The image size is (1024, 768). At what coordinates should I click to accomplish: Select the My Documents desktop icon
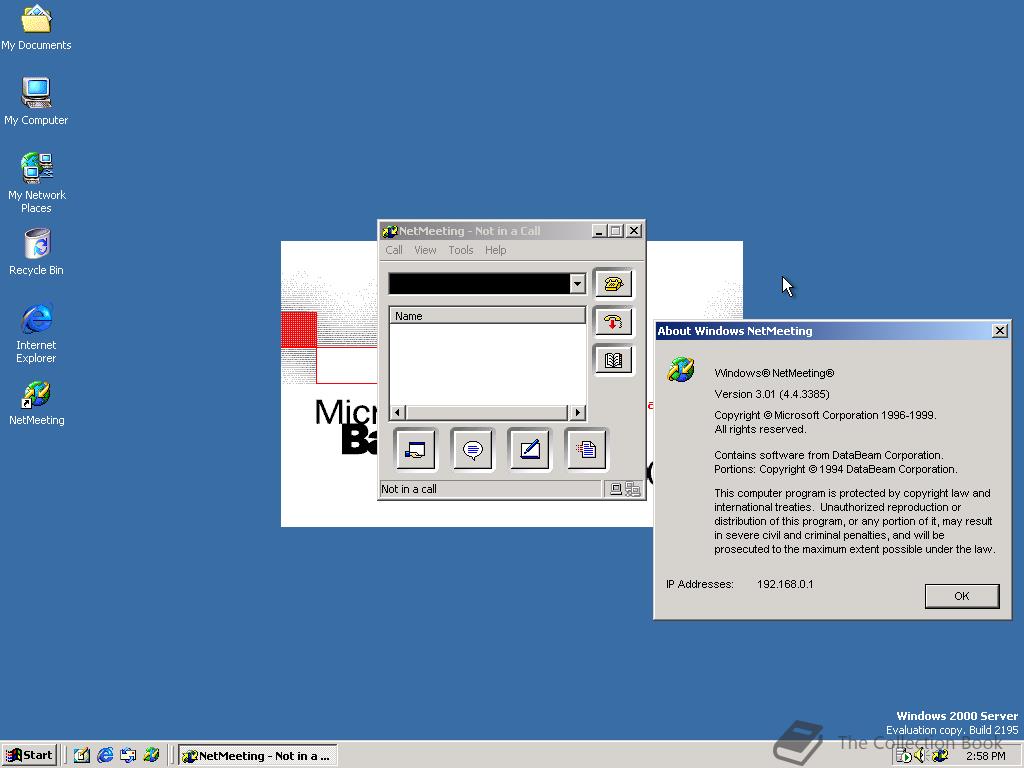[x=36, y=28]
